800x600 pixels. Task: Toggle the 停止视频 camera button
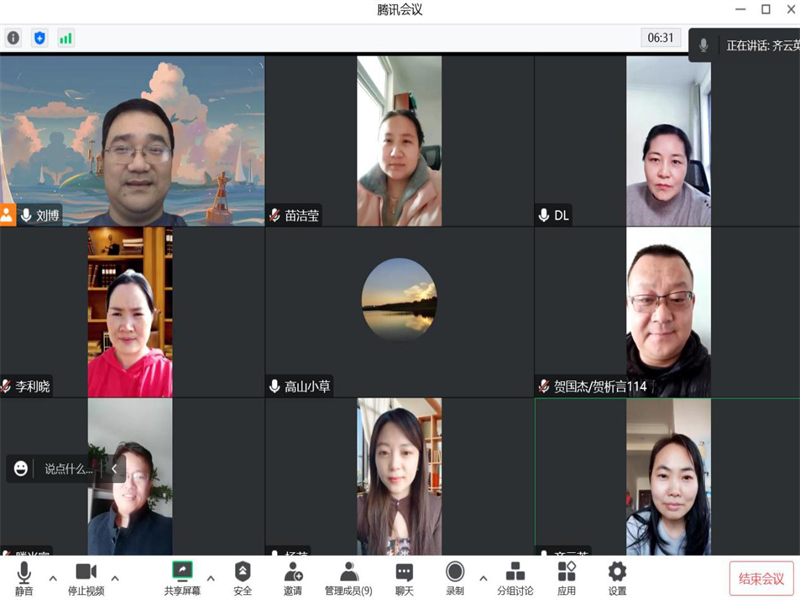tap(86, 577)
